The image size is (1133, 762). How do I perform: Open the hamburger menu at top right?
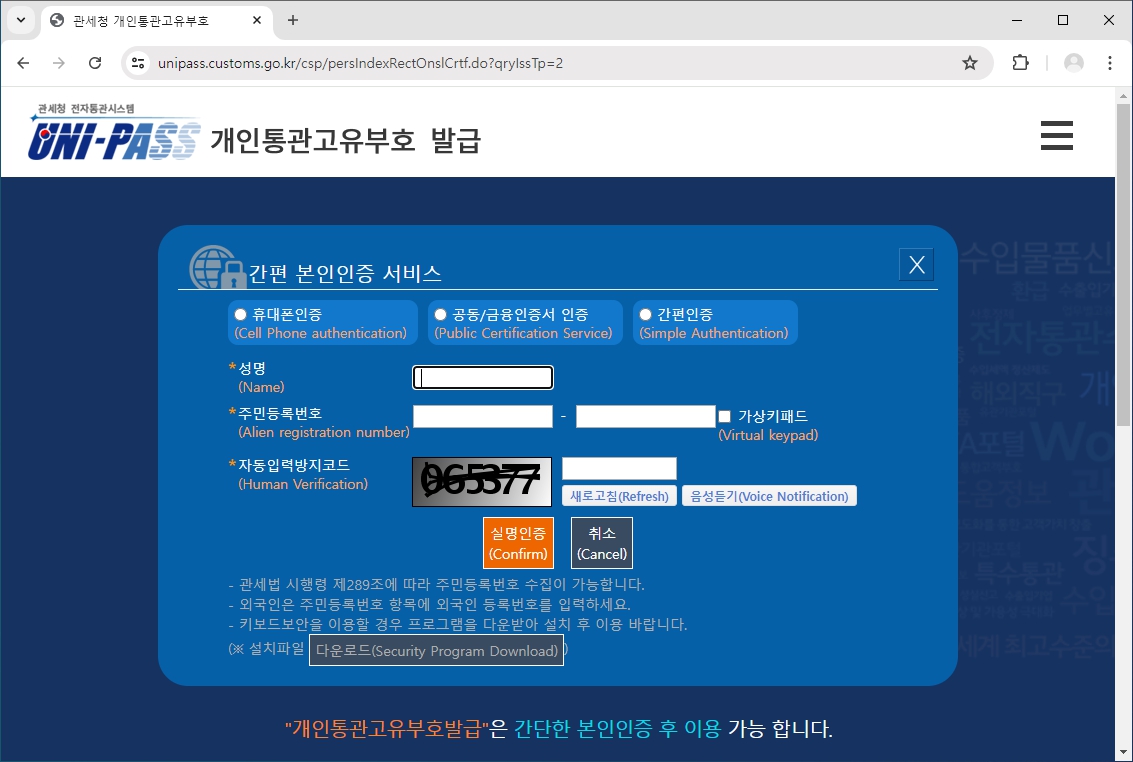pos(1056,135)
